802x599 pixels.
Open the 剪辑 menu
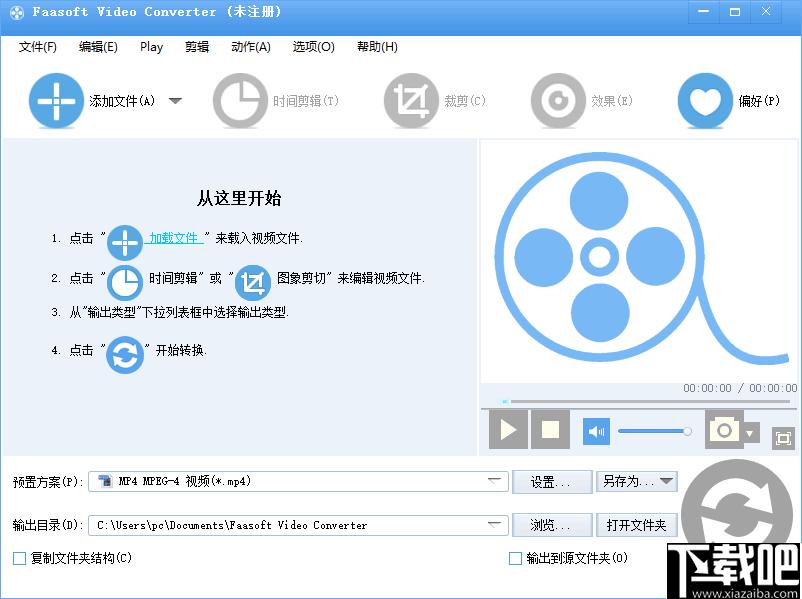[x=197, y=47]
